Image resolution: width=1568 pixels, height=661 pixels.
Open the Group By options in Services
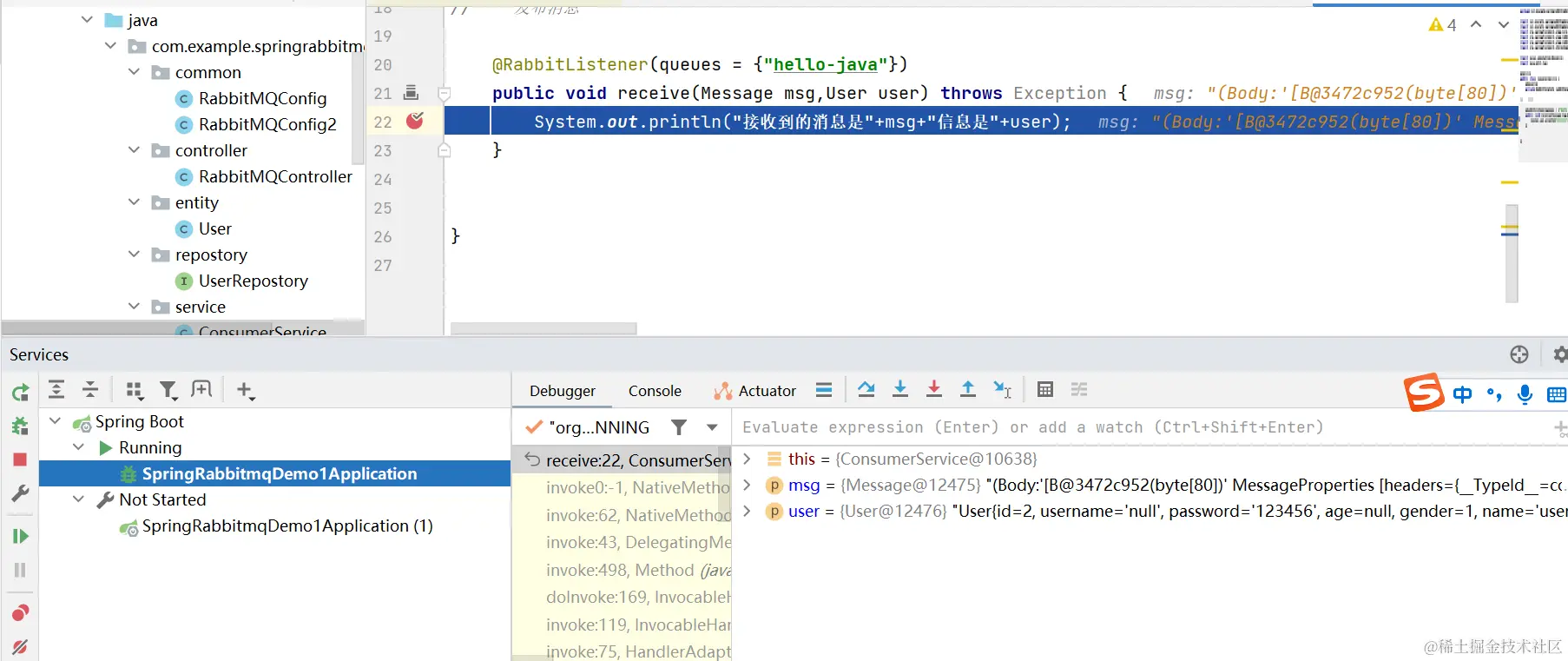(134, 390)
